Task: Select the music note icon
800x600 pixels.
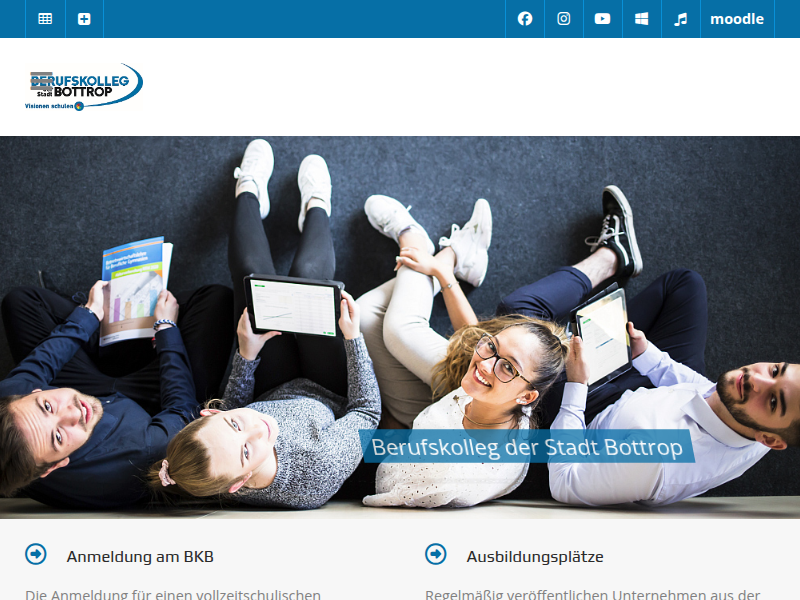Action: pos(681,19)
